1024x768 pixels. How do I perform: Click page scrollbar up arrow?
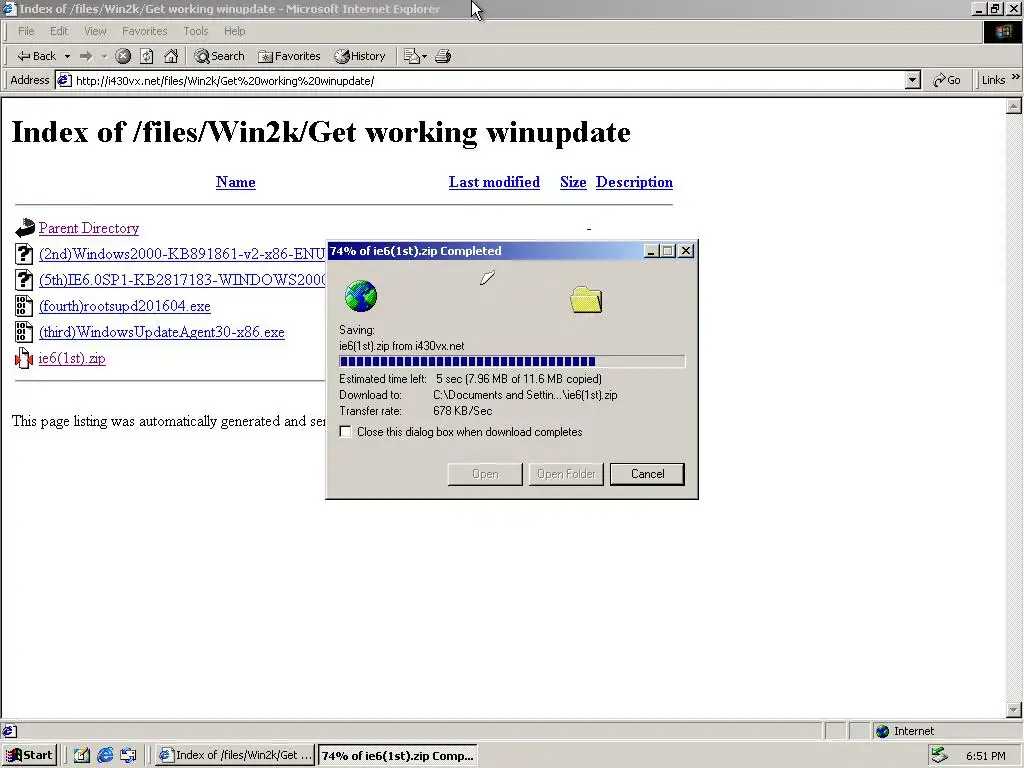click(x=1014, y=106)
